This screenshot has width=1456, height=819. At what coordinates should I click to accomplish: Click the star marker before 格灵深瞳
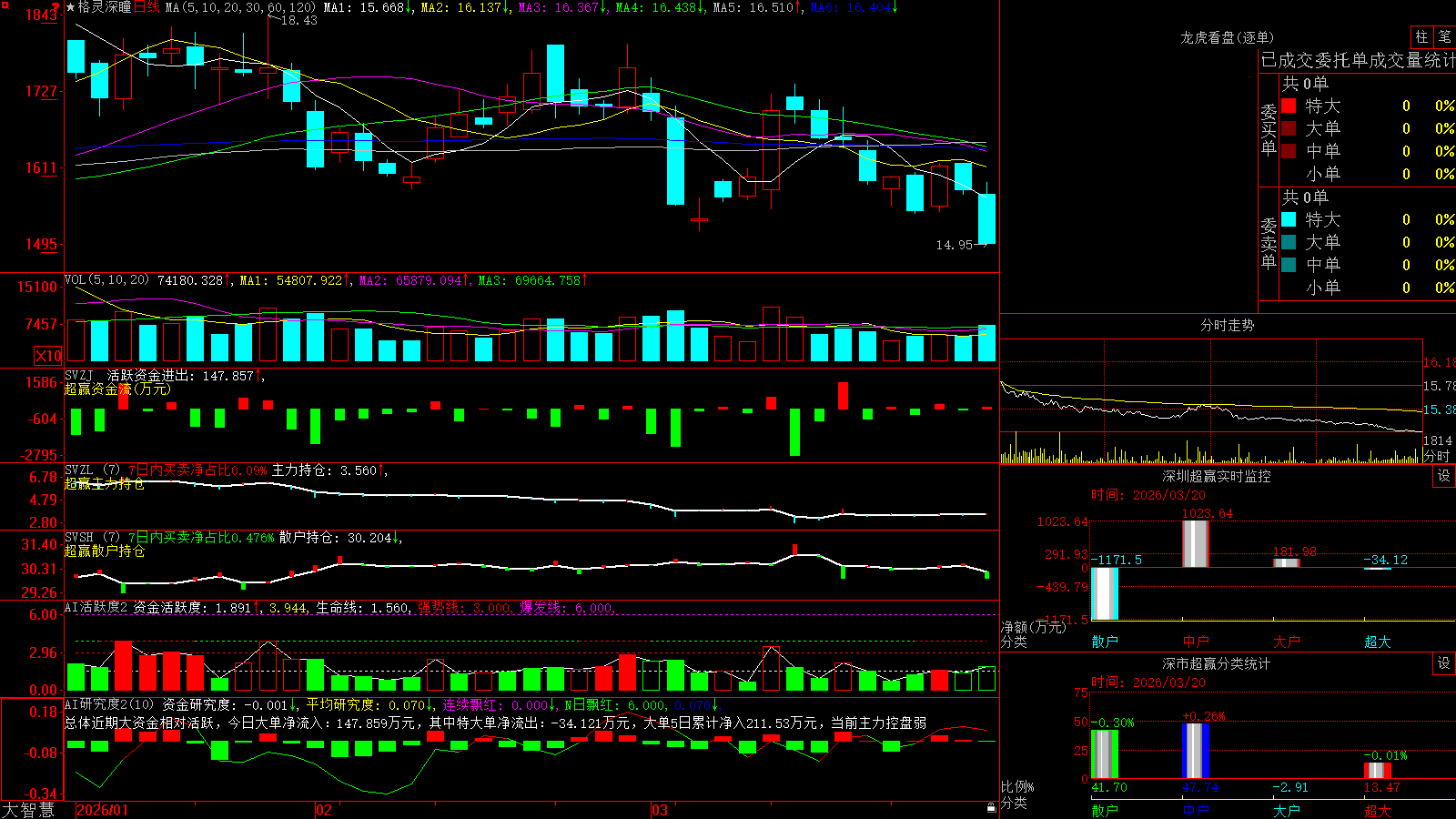(x=70, y=7)
